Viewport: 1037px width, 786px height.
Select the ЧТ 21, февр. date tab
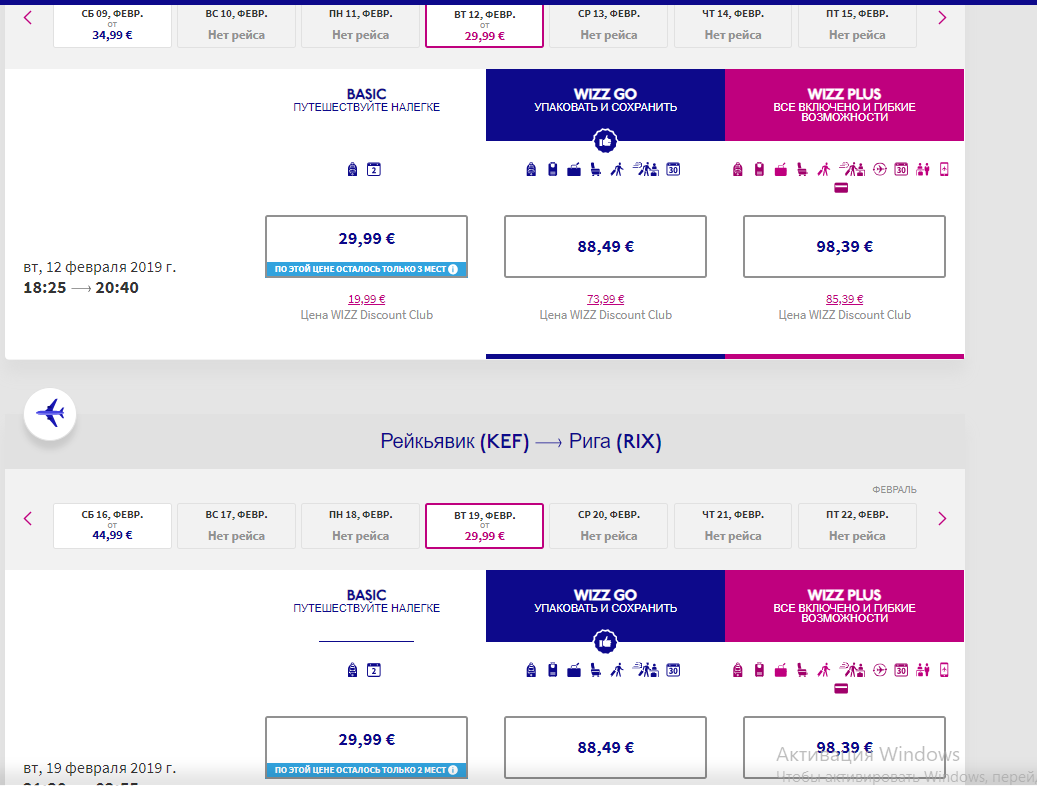(x=733, y=526)
